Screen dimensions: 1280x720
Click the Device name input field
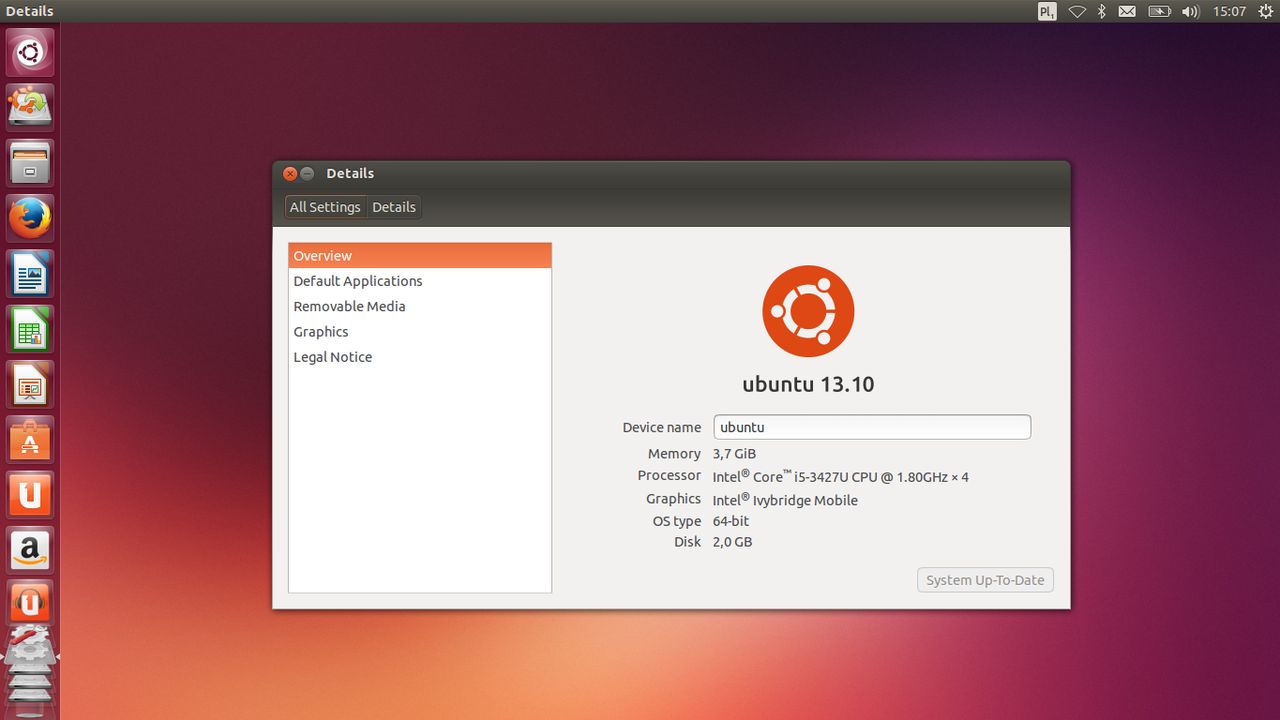(x=872, y=427)
